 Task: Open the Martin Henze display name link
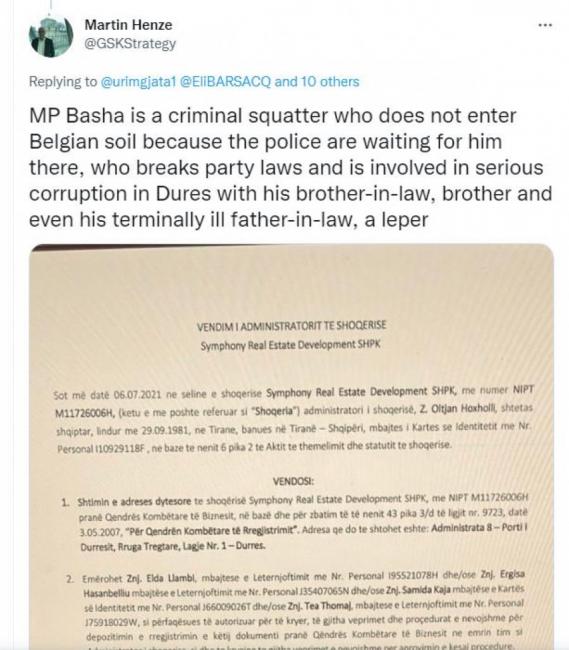pos(128,25)
